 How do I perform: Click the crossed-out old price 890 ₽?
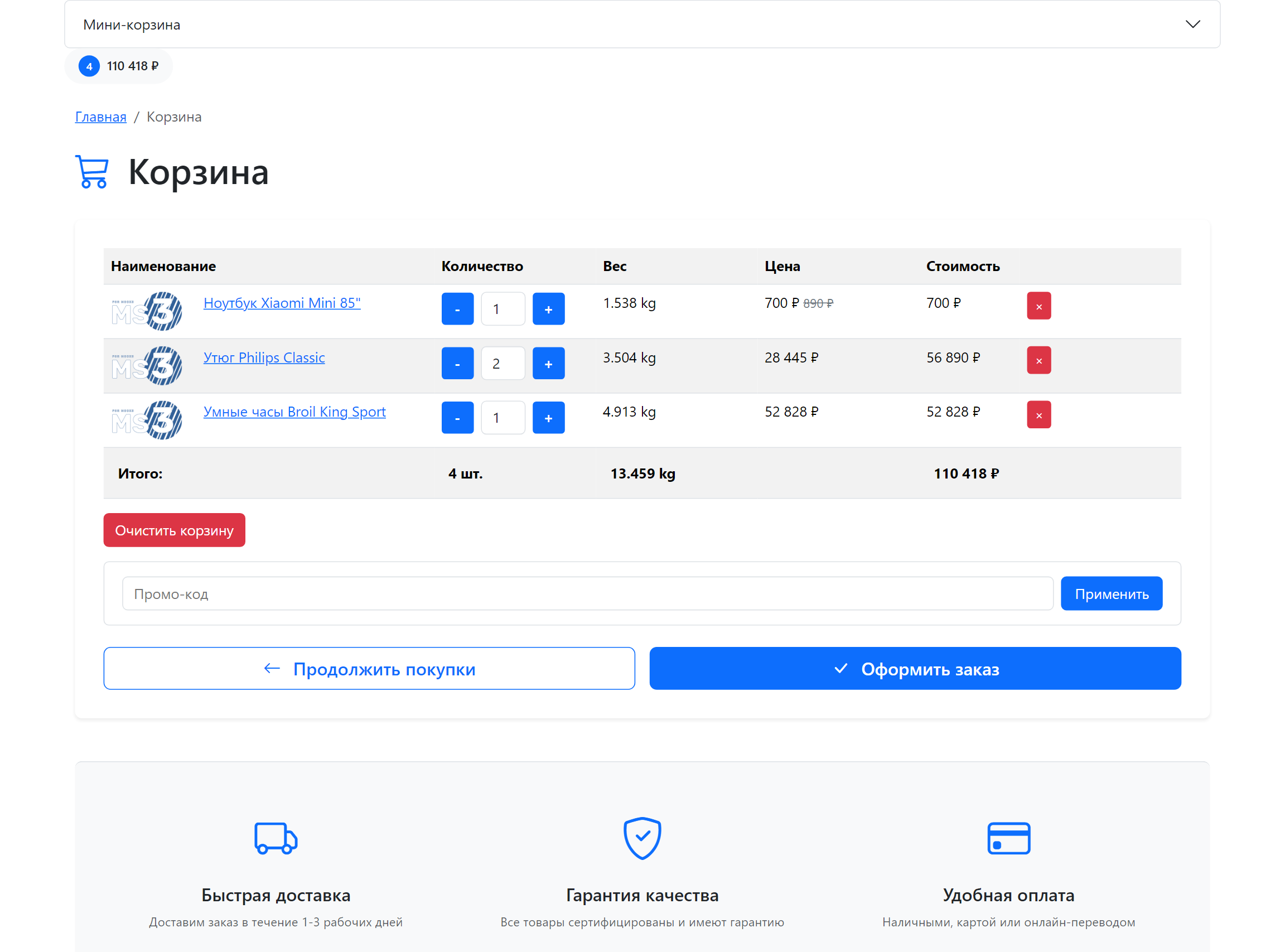pyautogui.click(x=818, y=304)
